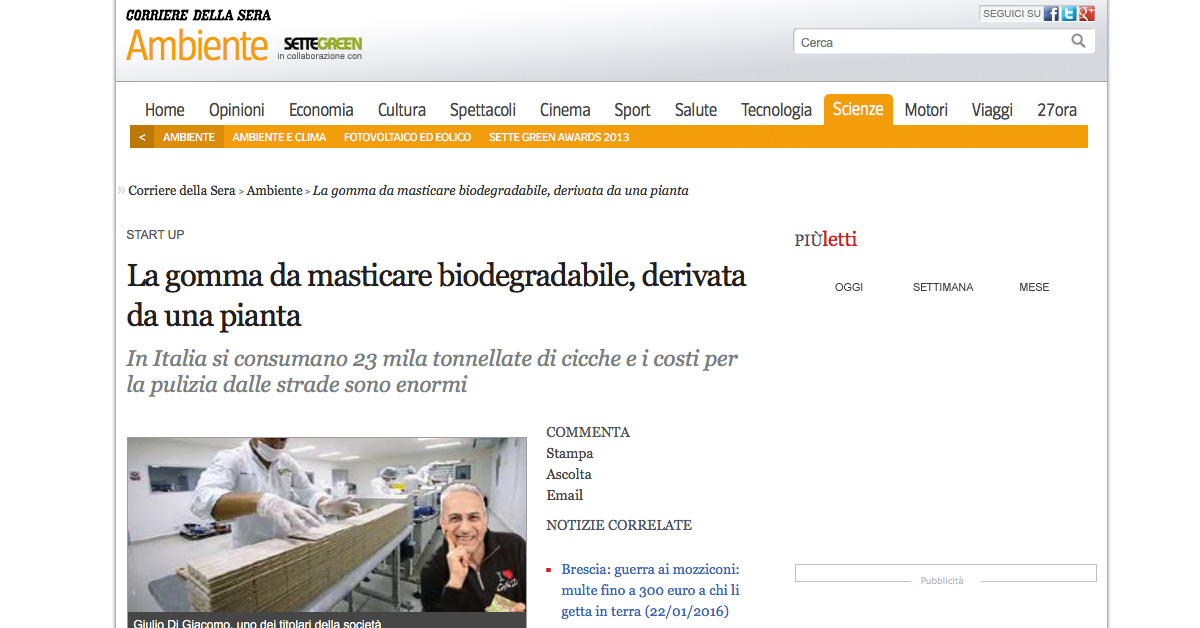Switch Più letti to Settimana tab
Viewport: 1200px width, 628px height.
point(943,287)
